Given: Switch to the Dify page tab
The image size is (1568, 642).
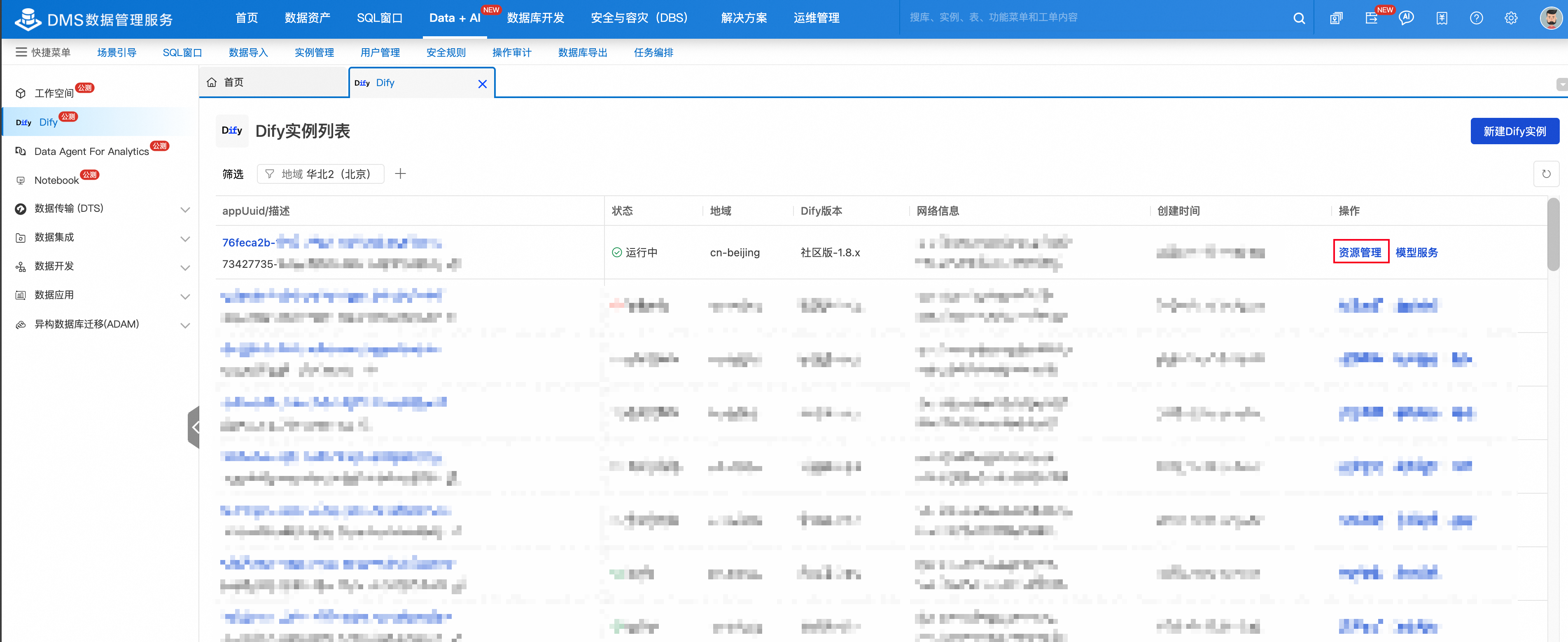Looking at the screenshot, I should tap(421, 83).
